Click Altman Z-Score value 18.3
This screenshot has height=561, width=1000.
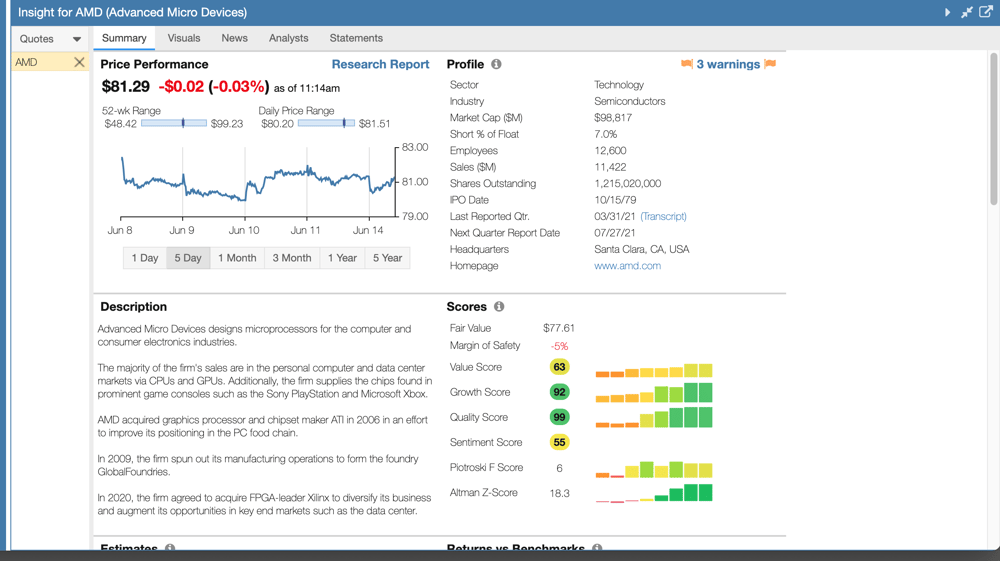tap(559, 493)
